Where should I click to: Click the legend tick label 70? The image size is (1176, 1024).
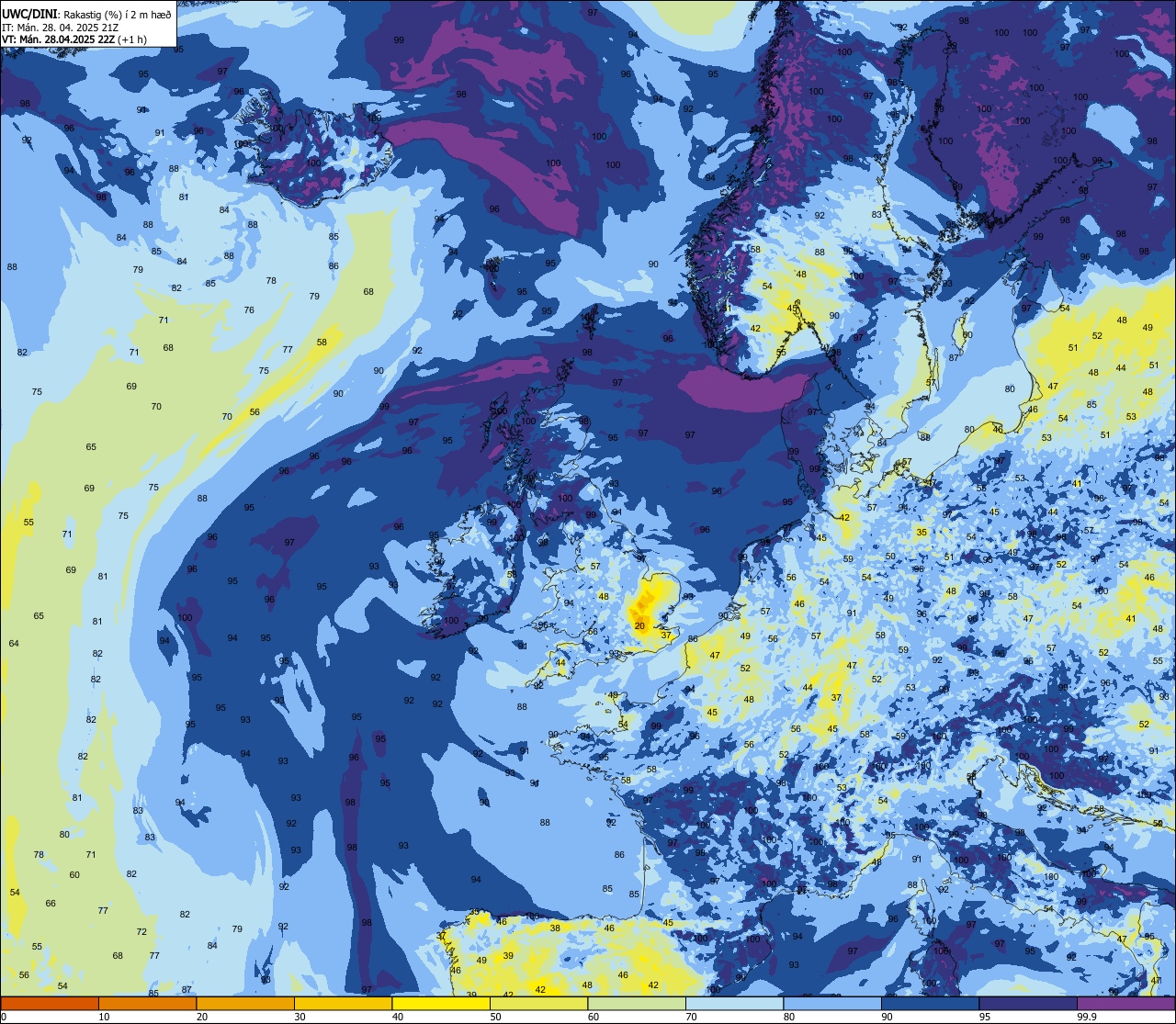(x=691, y=1017)
